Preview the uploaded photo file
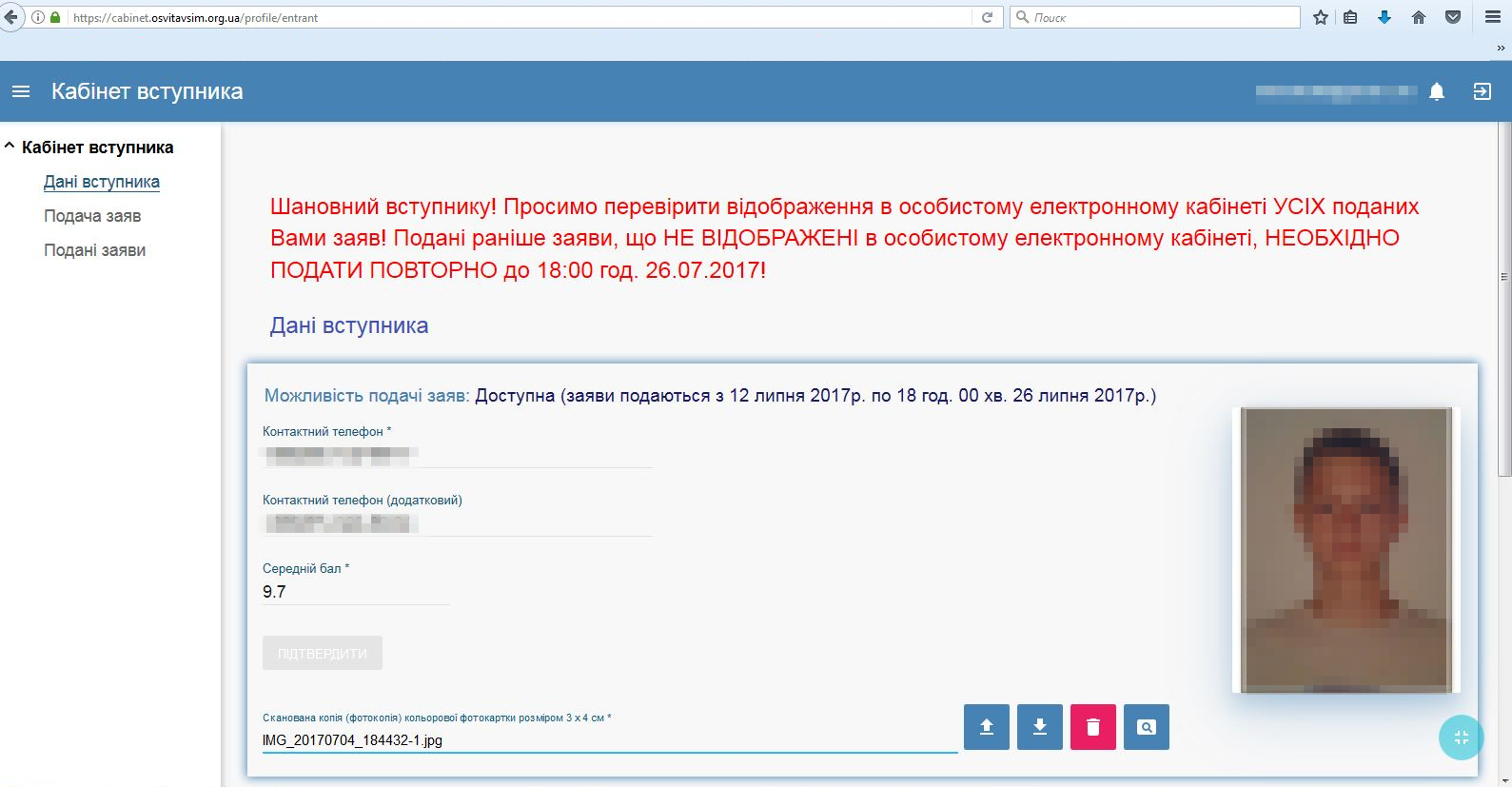Screen dimensions: 1512x787 1146,727
